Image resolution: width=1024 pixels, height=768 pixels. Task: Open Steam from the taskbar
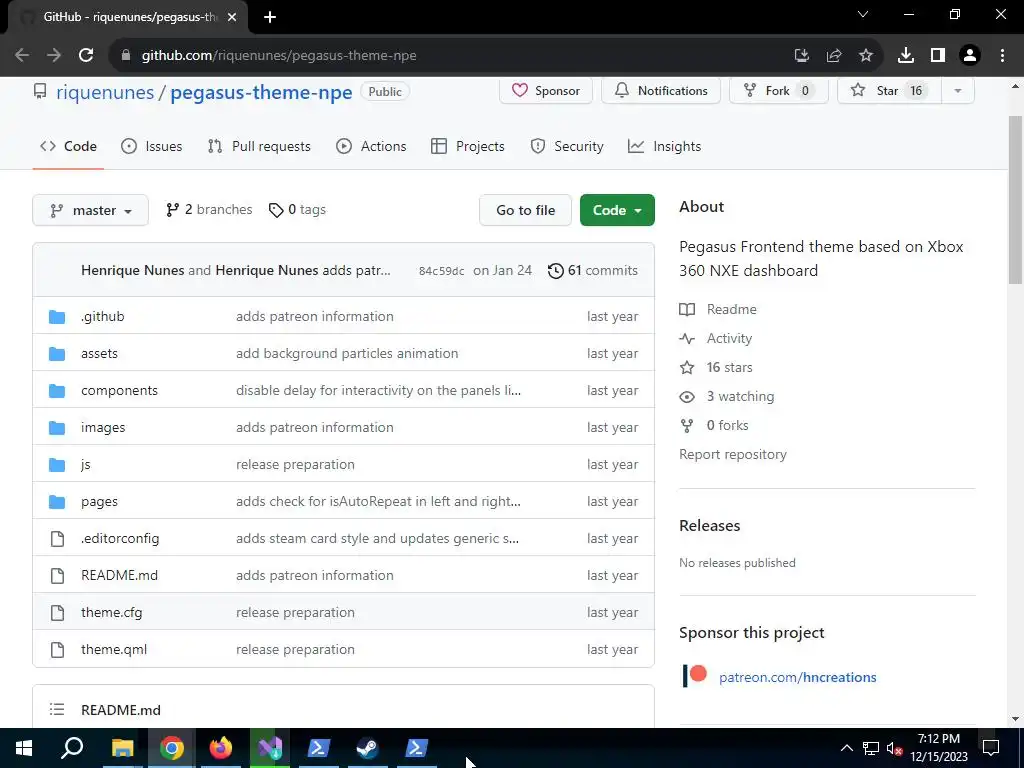(368, 748)
